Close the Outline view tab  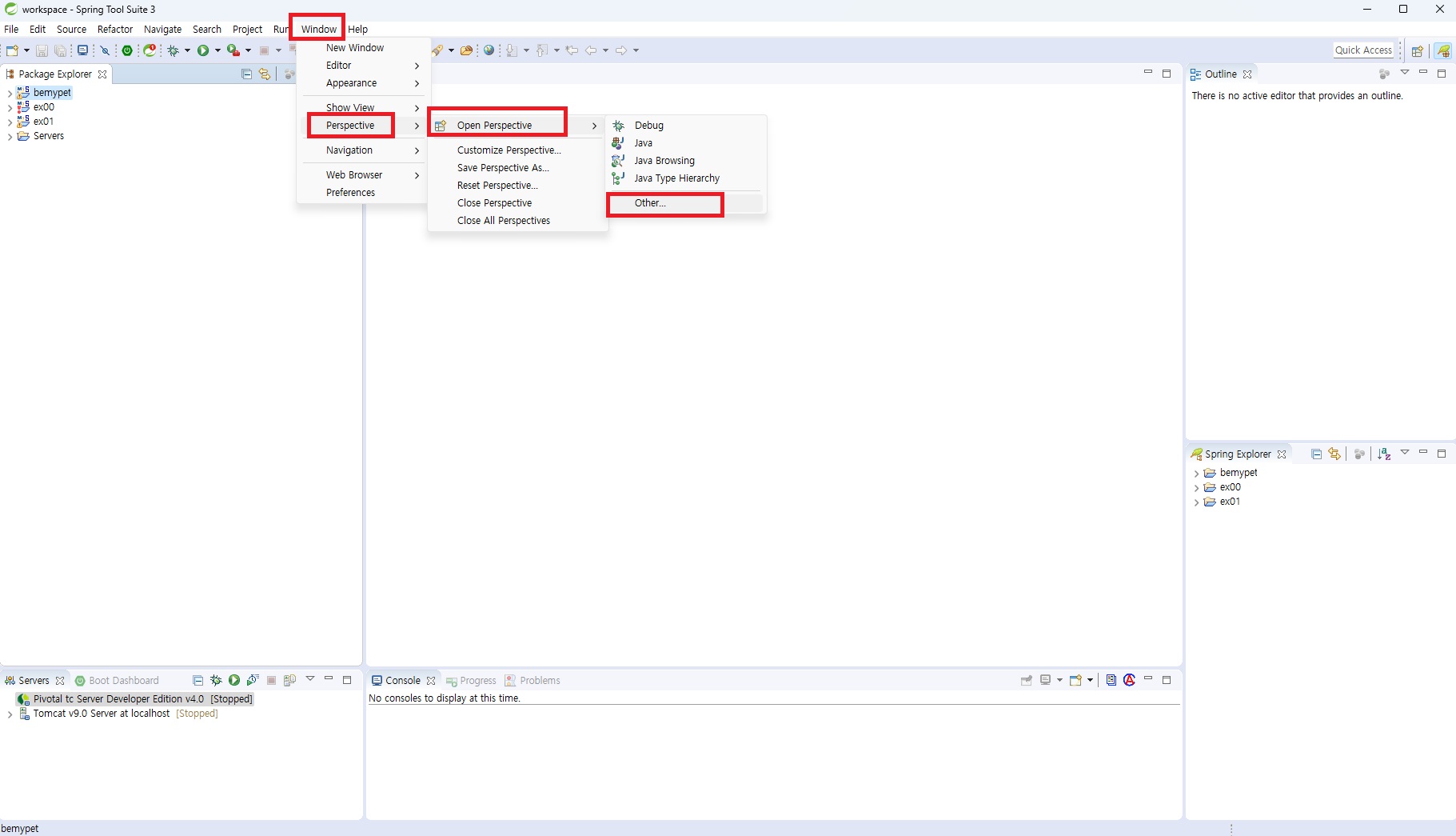pos(1247,74)
